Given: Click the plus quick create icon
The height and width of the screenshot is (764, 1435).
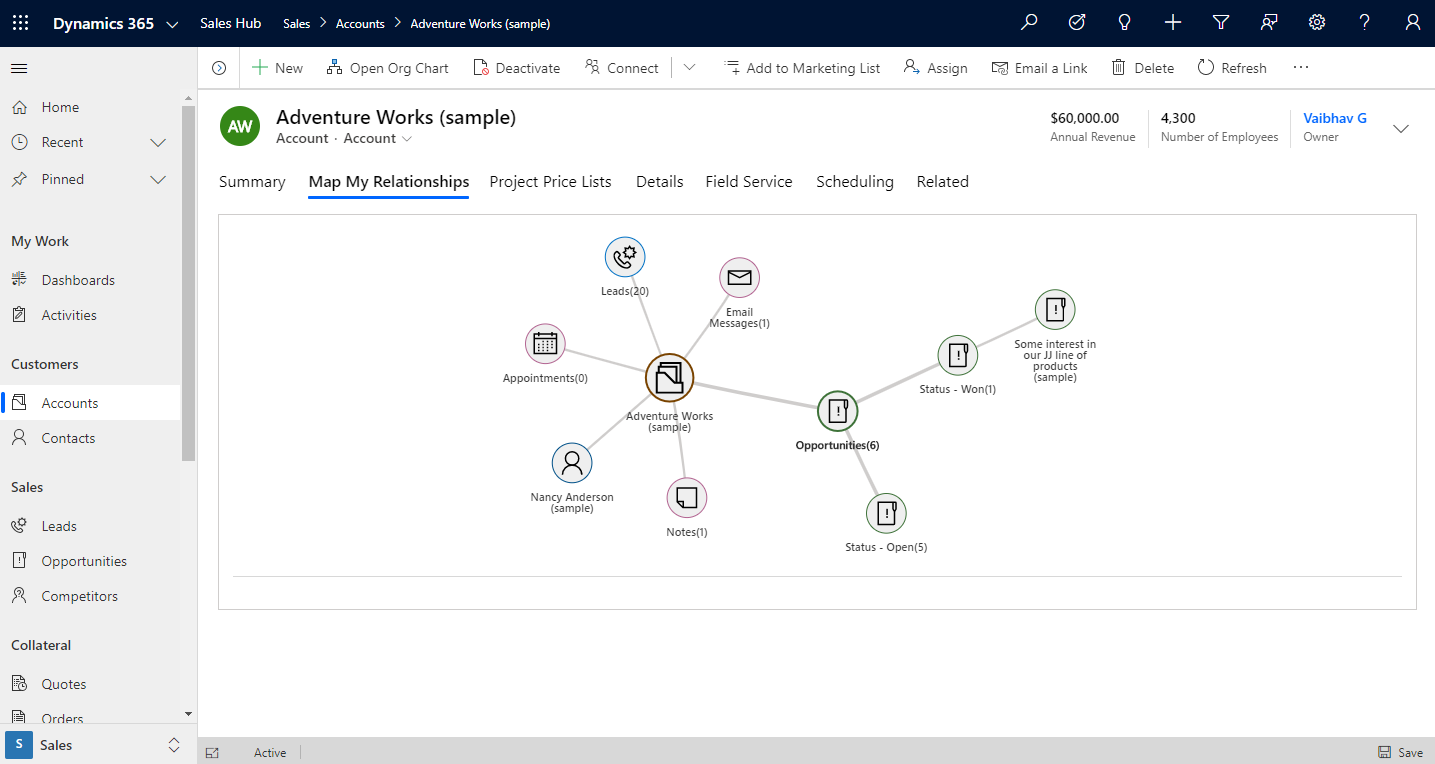Looking at the screenshot, I should (1173, 23).
